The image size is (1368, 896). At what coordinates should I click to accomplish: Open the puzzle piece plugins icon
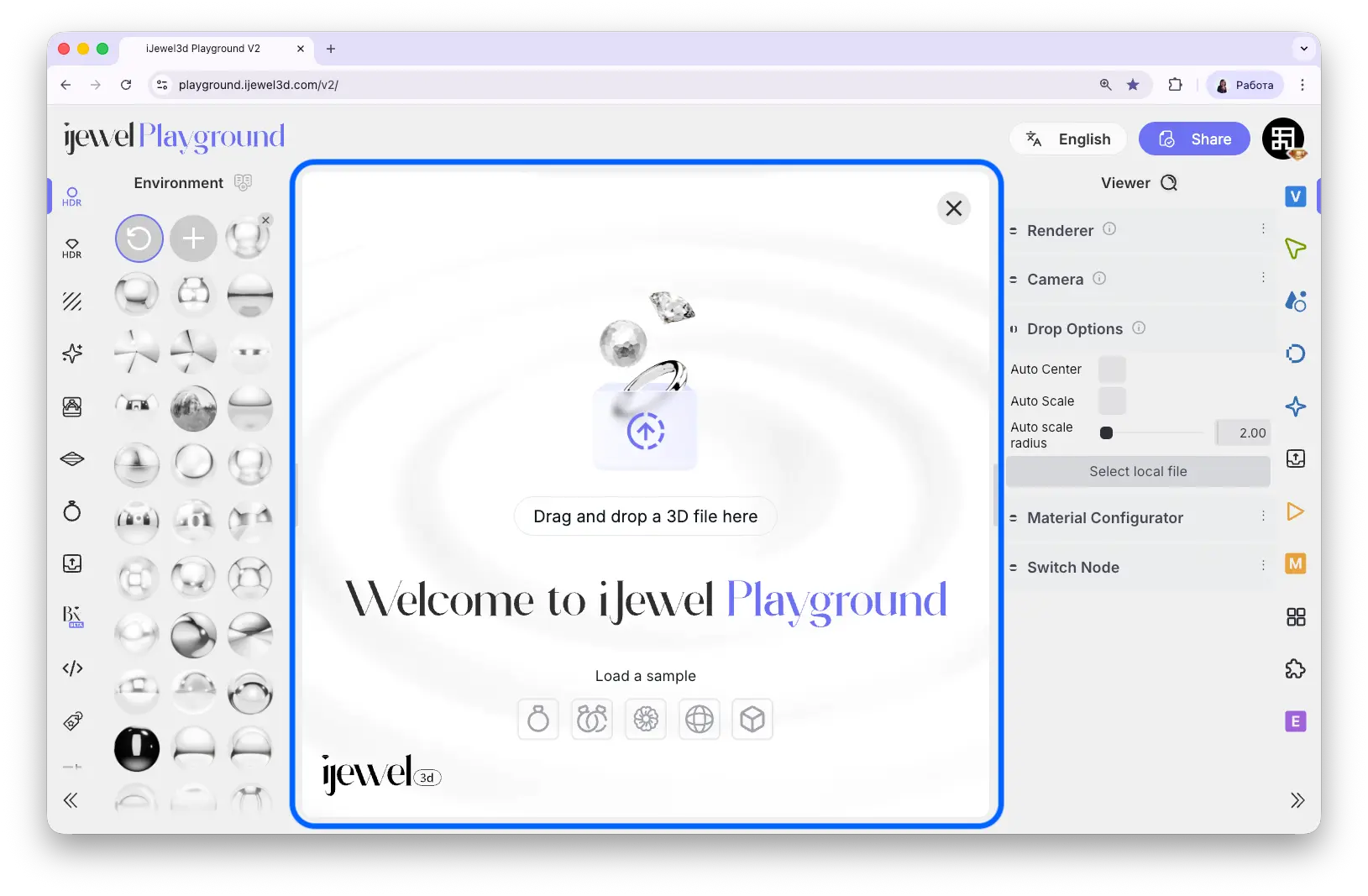pyautogui.click(x=1296, y=669)
